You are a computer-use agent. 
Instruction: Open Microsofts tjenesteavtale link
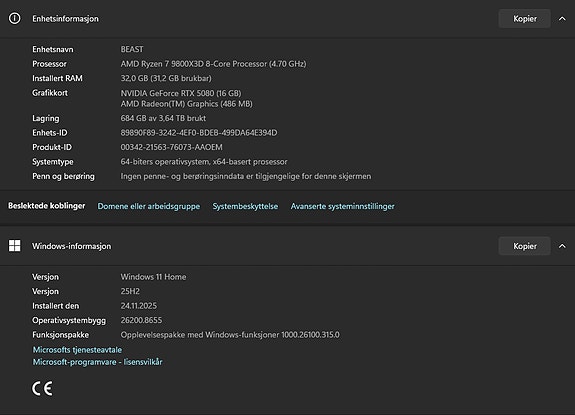77,350
